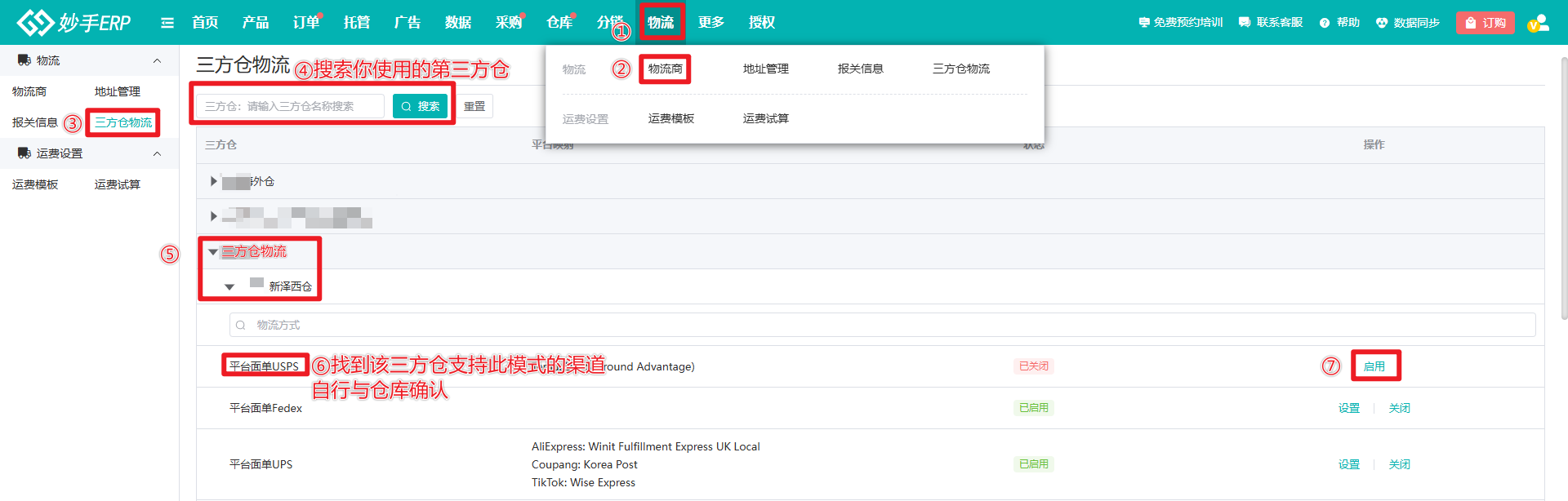The image size is (1568, 501).
Task: Open 地址管理 in the sidebar
Action: click(118, 91)
